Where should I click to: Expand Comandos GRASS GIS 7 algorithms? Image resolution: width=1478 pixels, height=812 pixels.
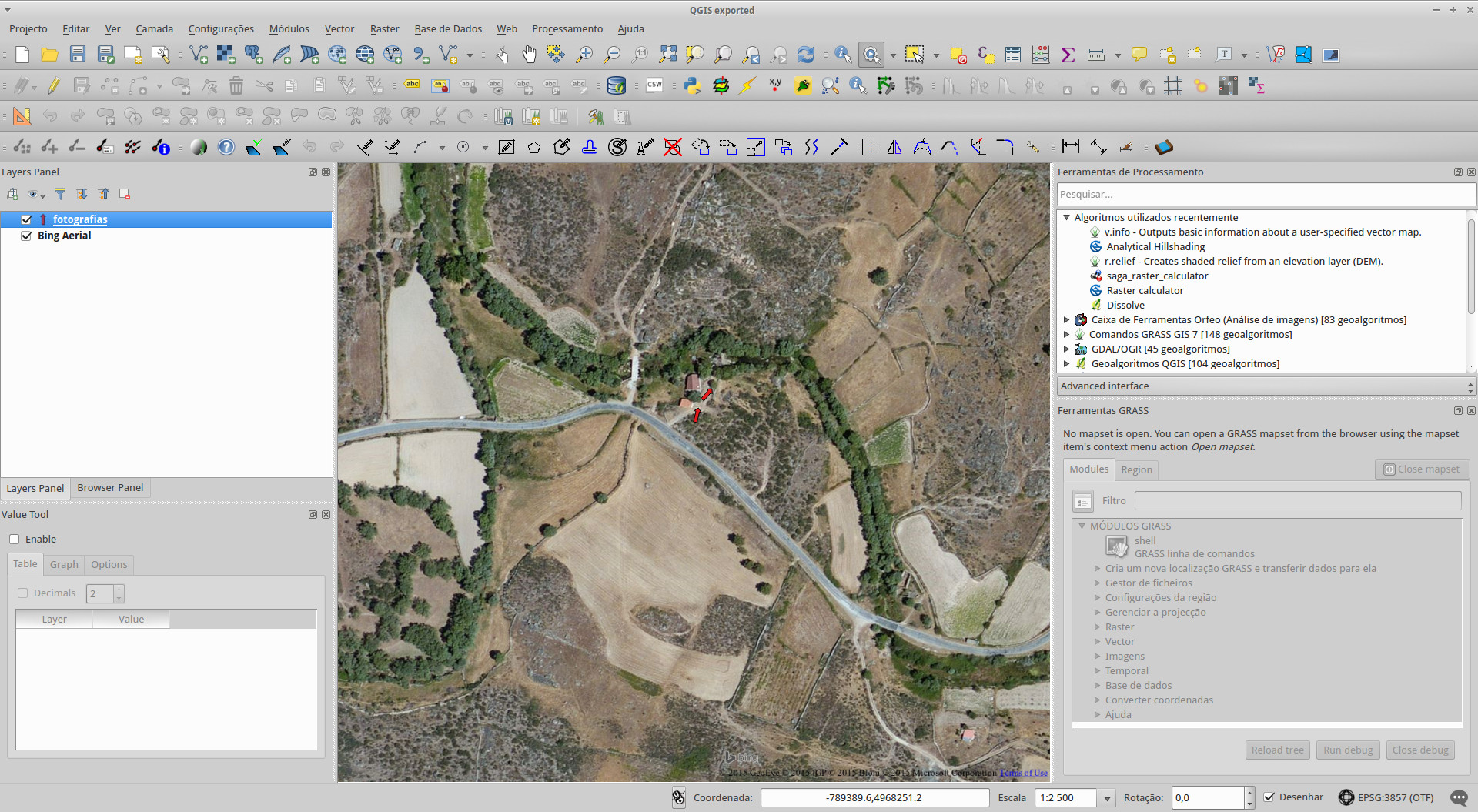coord(1066,334)
